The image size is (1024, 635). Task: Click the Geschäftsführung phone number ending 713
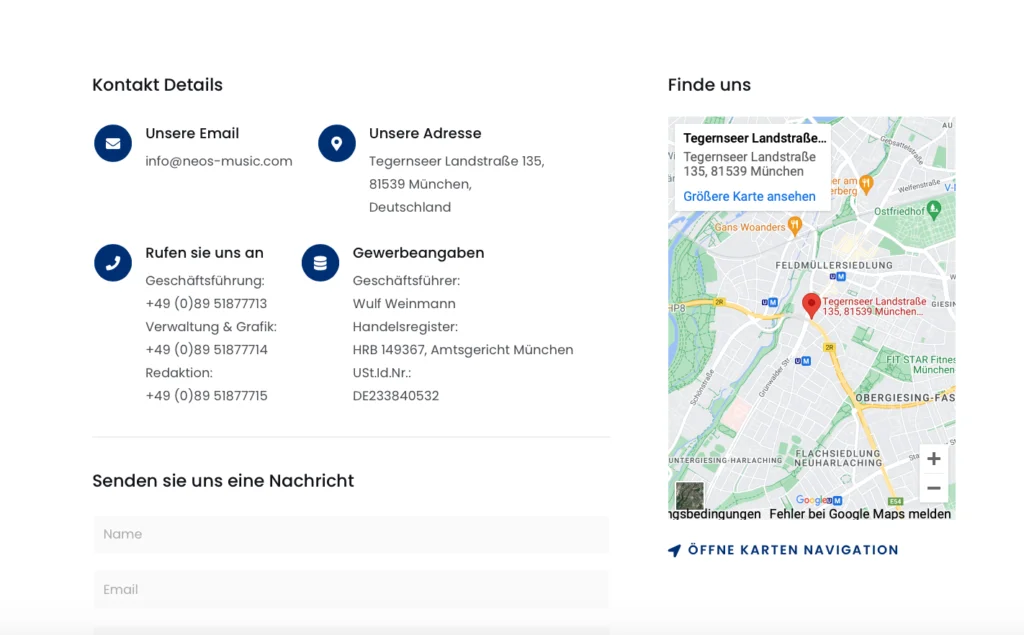click(x=206, y=304)
